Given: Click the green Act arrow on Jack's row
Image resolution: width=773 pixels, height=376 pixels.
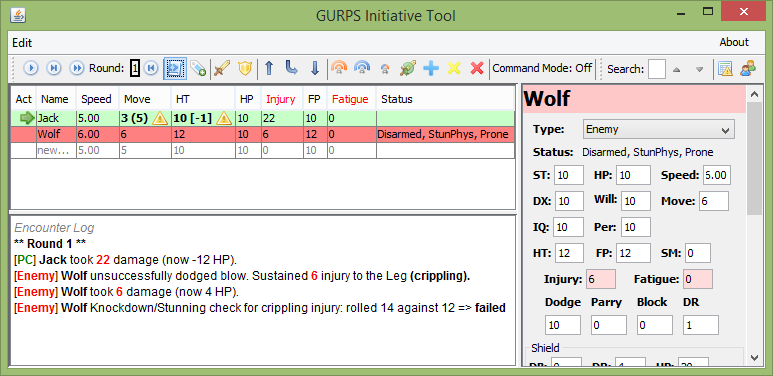Looking at the screenshot, I should tap(27, 118).
